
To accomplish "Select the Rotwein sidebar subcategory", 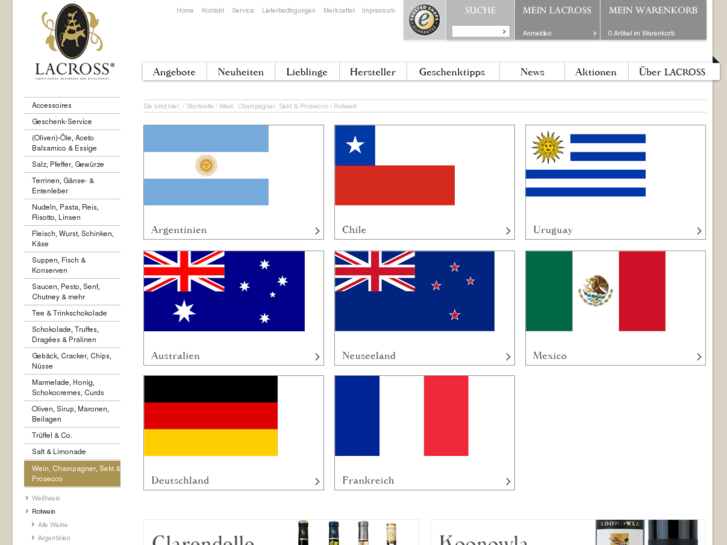I will tap(43, 511).
